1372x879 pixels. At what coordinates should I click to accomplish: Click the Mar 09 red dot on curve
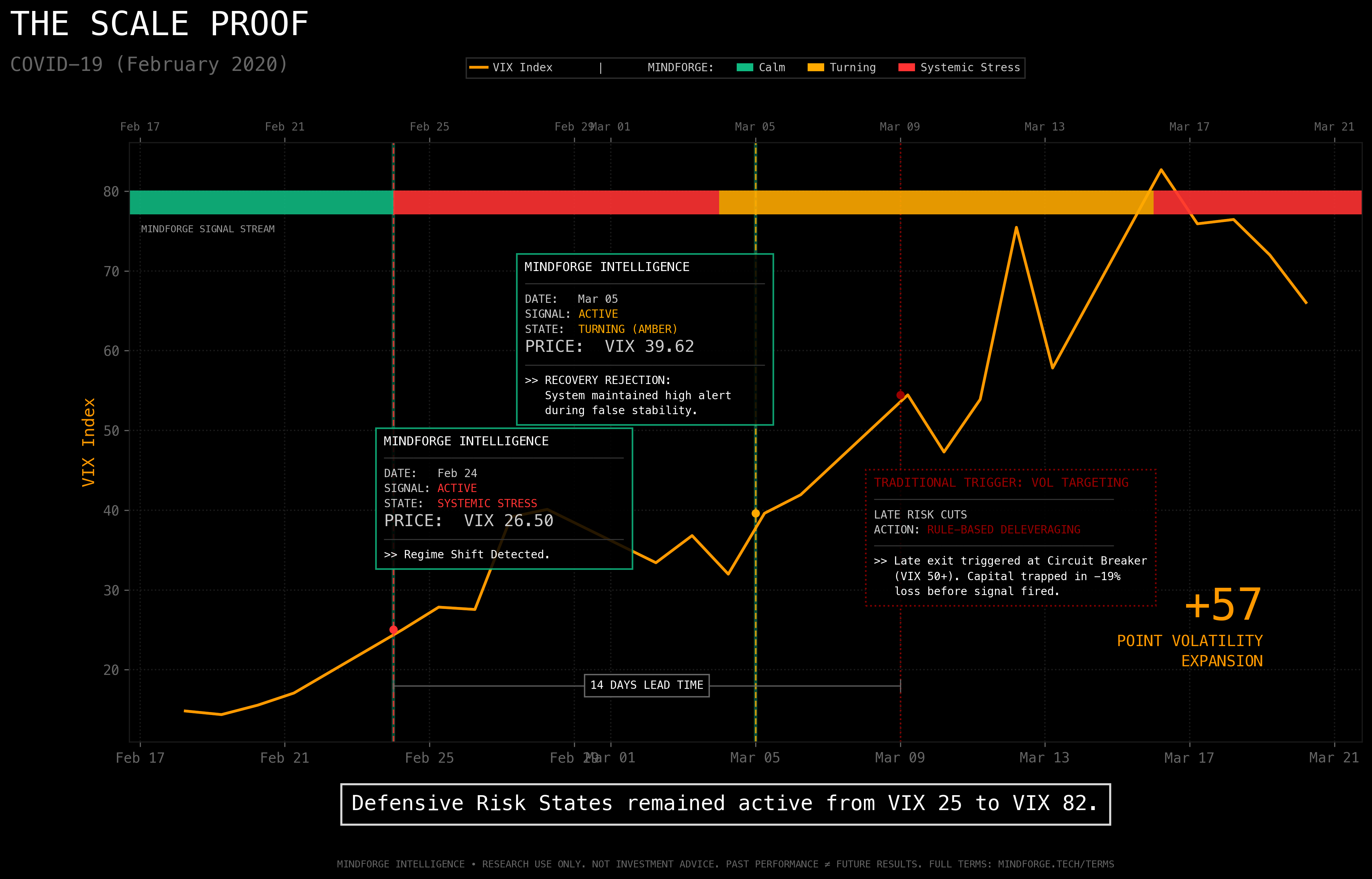[x=901, y=395]
